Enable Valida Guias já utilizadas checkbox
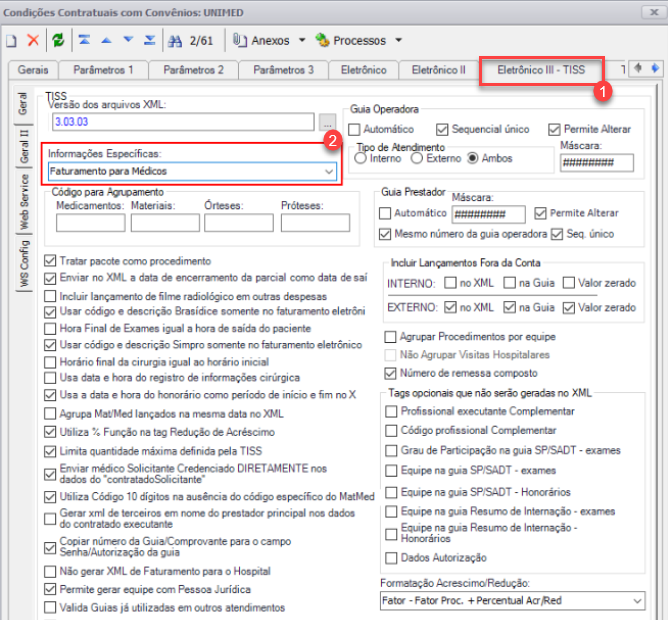668x620 pixels. pyautogui.click(x=50, y=608)
